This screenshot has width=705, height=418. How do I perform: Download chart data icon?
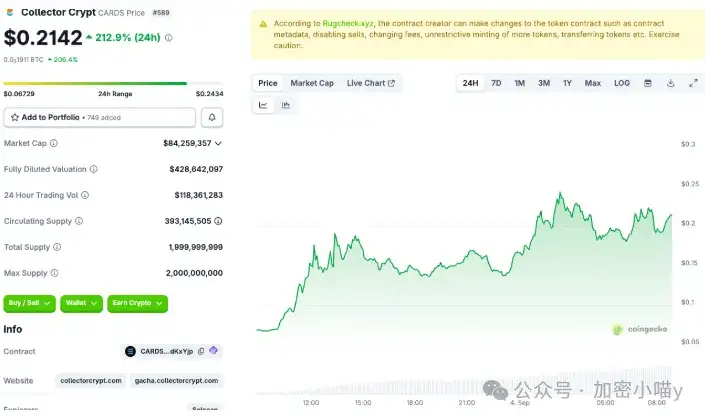670,83
